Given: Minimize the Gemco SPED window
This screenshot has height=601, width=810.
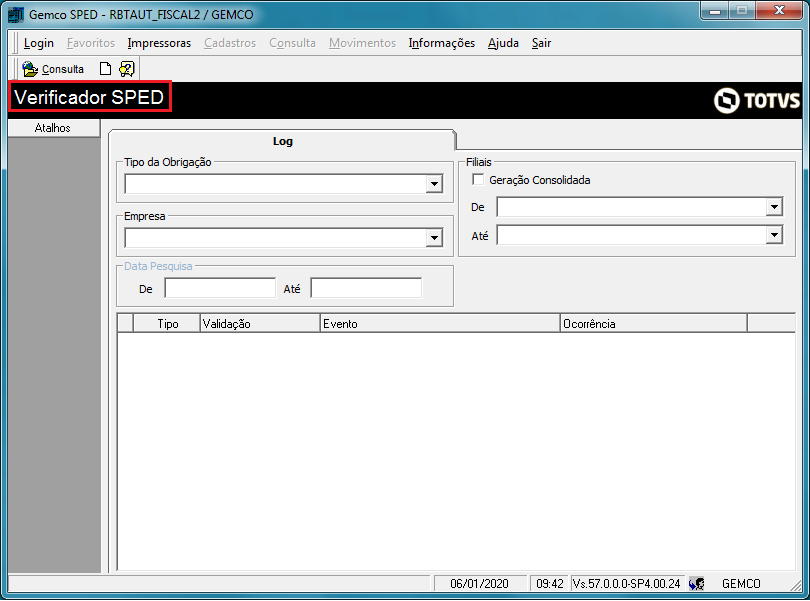Looking at the screenshot, I should point(715,10).
